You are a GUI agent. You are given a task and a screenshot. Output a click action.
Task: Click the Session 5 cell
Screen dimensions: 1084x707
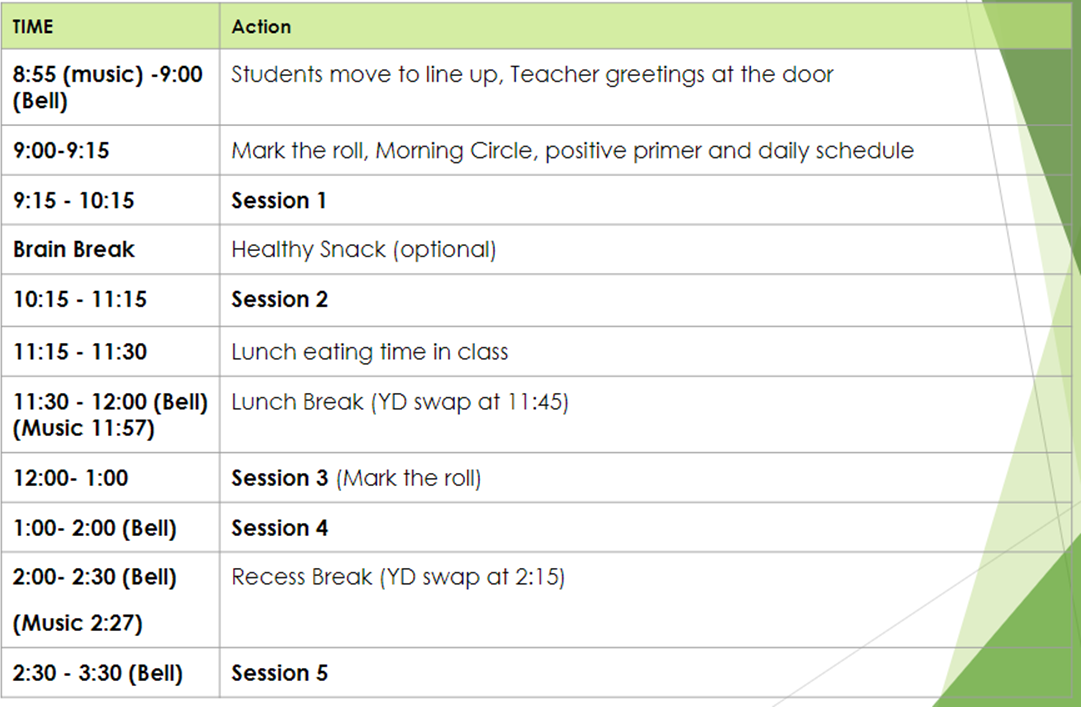279,673
